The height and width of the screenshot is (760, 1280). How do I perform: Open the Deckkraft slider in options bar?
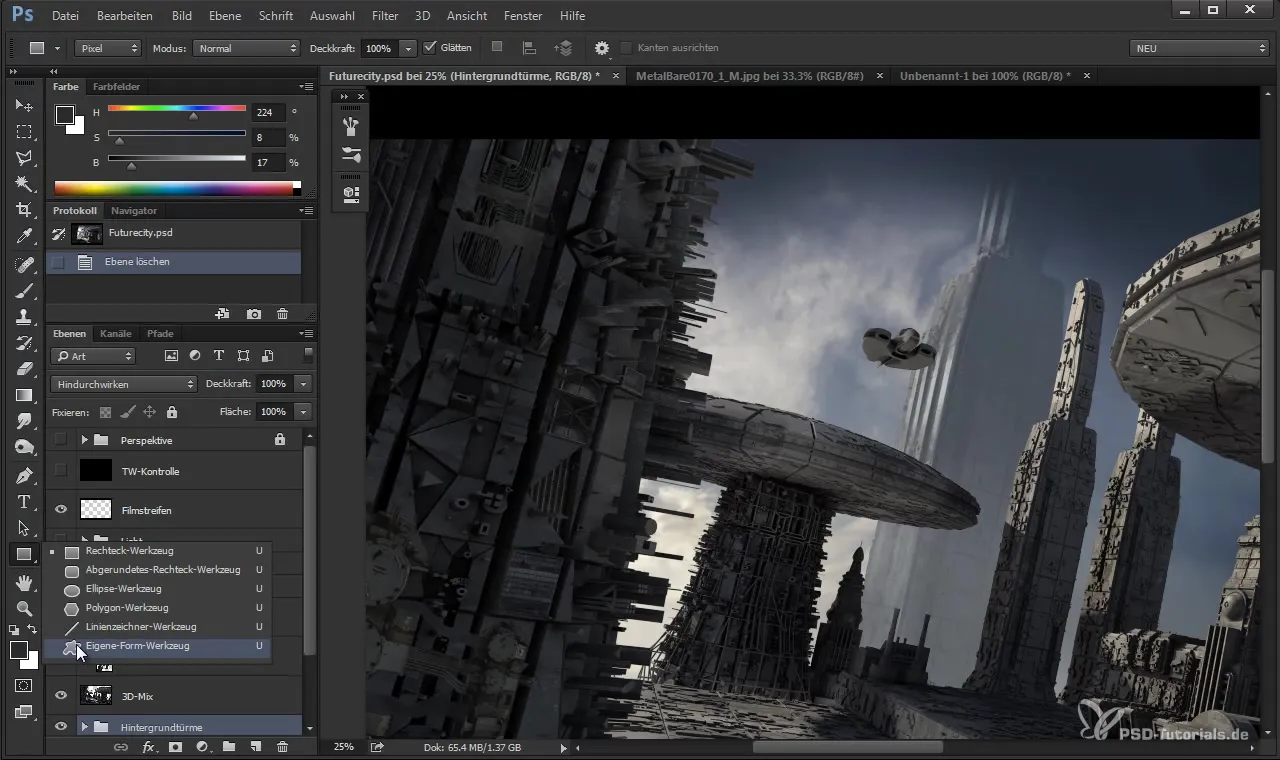408,48
